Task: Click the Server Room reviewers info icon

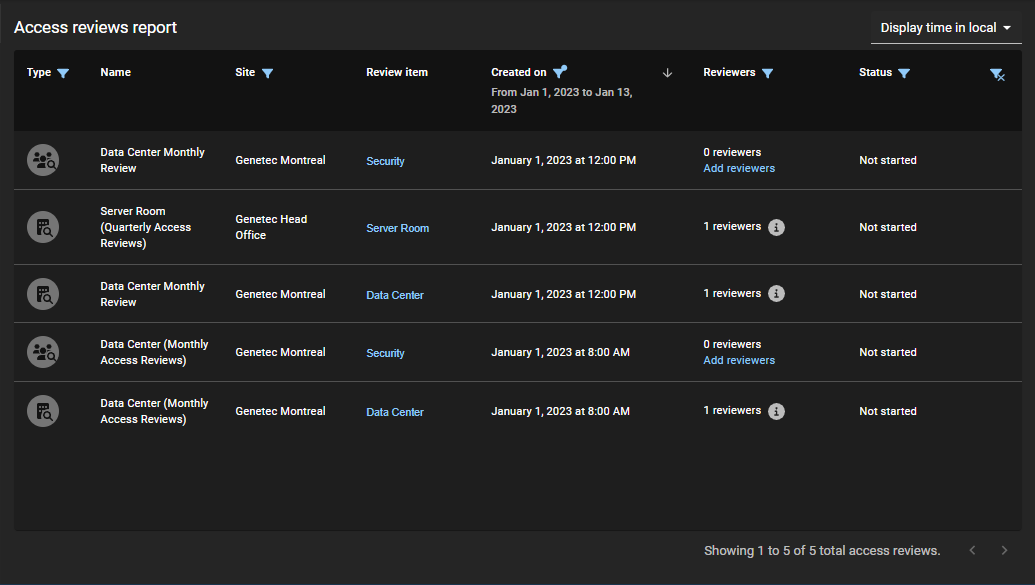Action: tap(776, 227)
